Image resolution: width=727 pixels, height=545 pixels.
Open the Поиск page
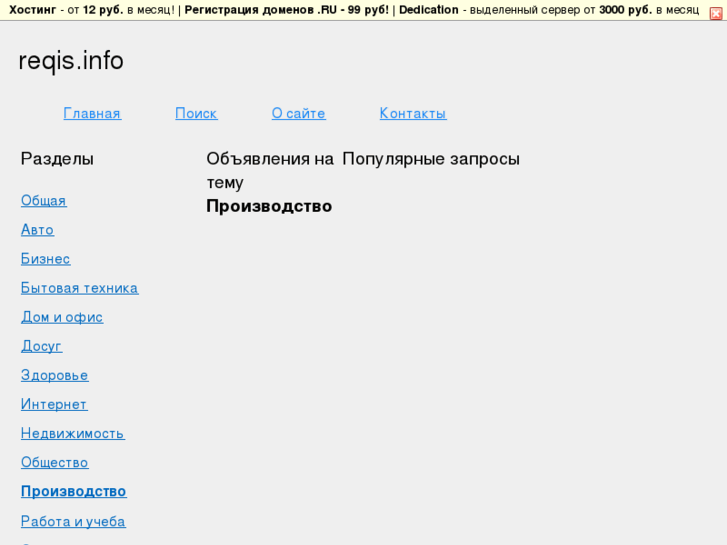(x=196, y=113)
